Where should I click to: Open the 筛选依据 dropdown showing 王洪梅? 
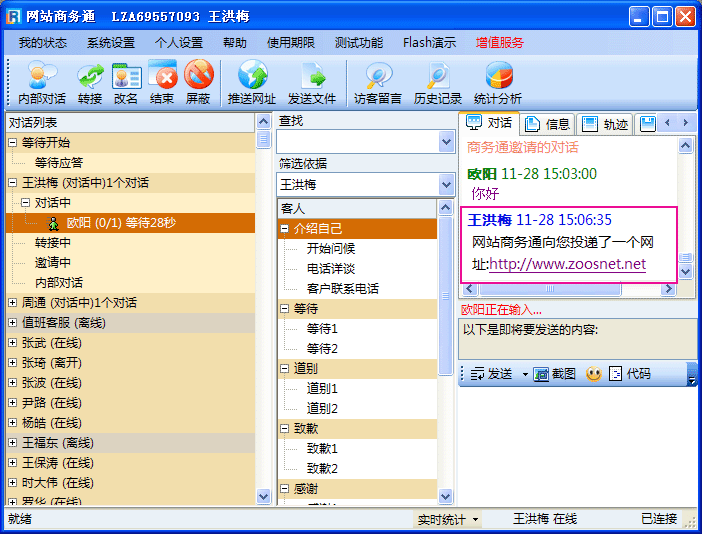446,185
